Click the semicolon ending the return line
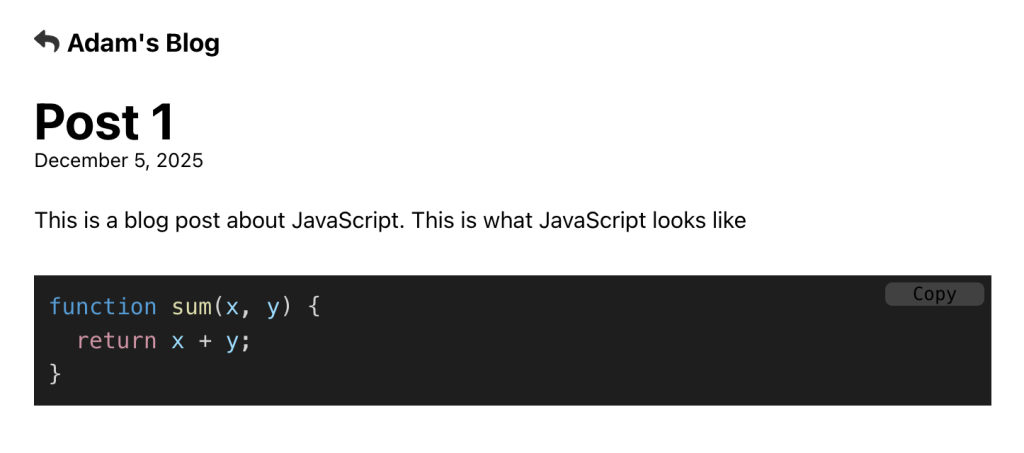 coord(245,342)
